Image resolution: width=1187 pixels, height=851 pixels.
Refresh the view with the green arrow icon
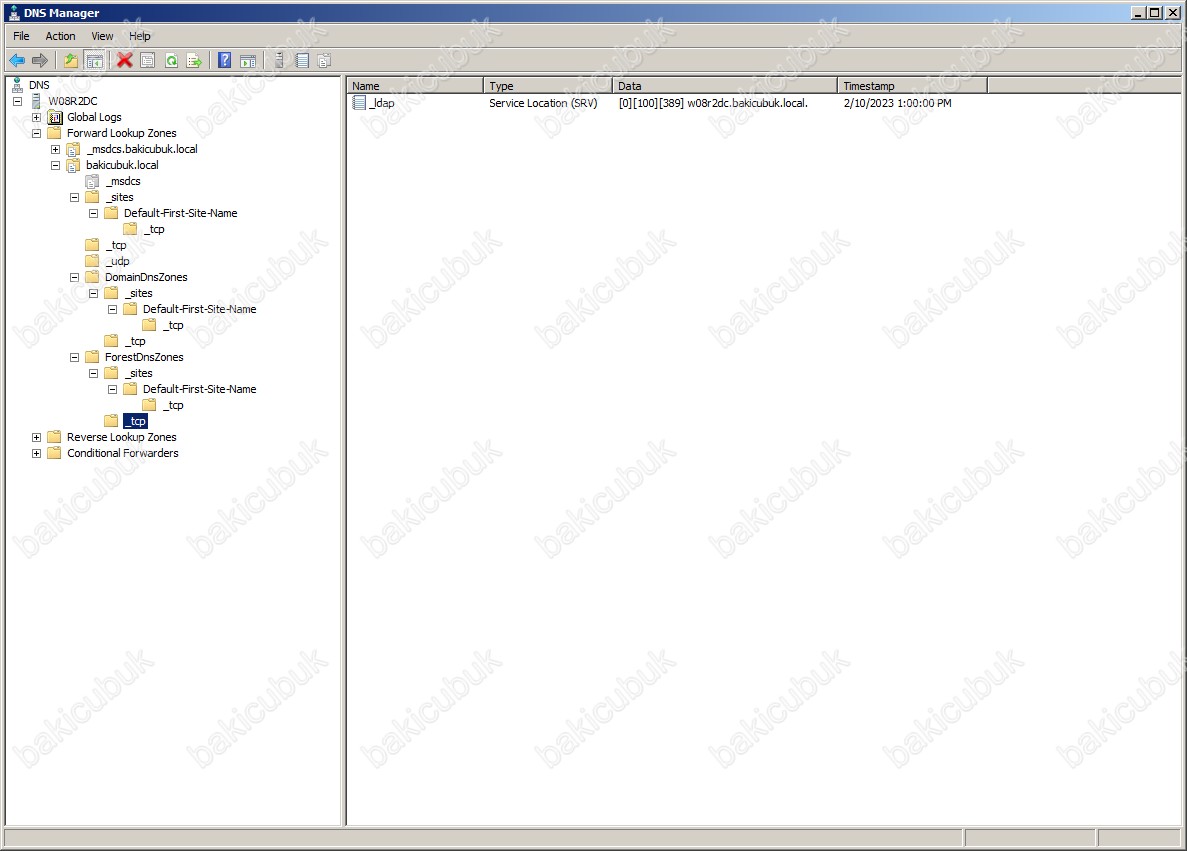click(172, 61)
